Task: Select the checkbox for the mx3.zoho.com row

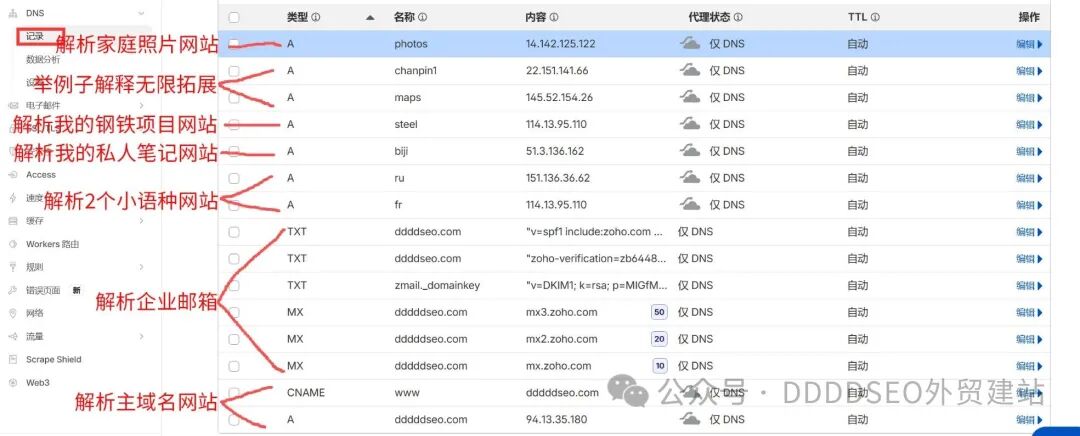Action: 234,312
